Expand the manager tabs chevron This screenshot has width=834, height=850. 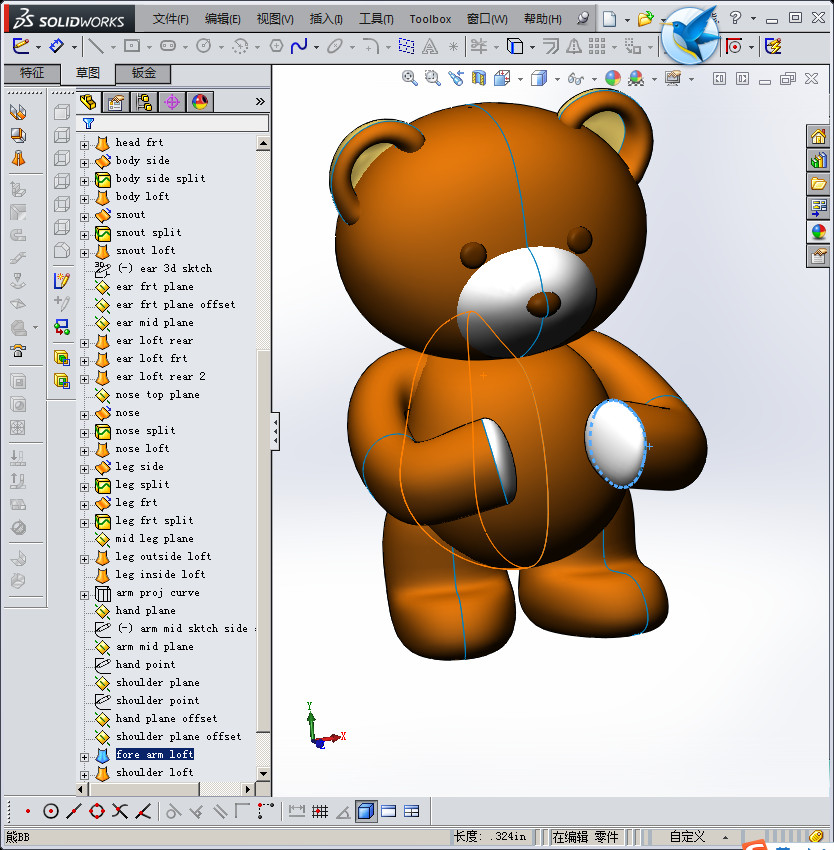point(260,101)
